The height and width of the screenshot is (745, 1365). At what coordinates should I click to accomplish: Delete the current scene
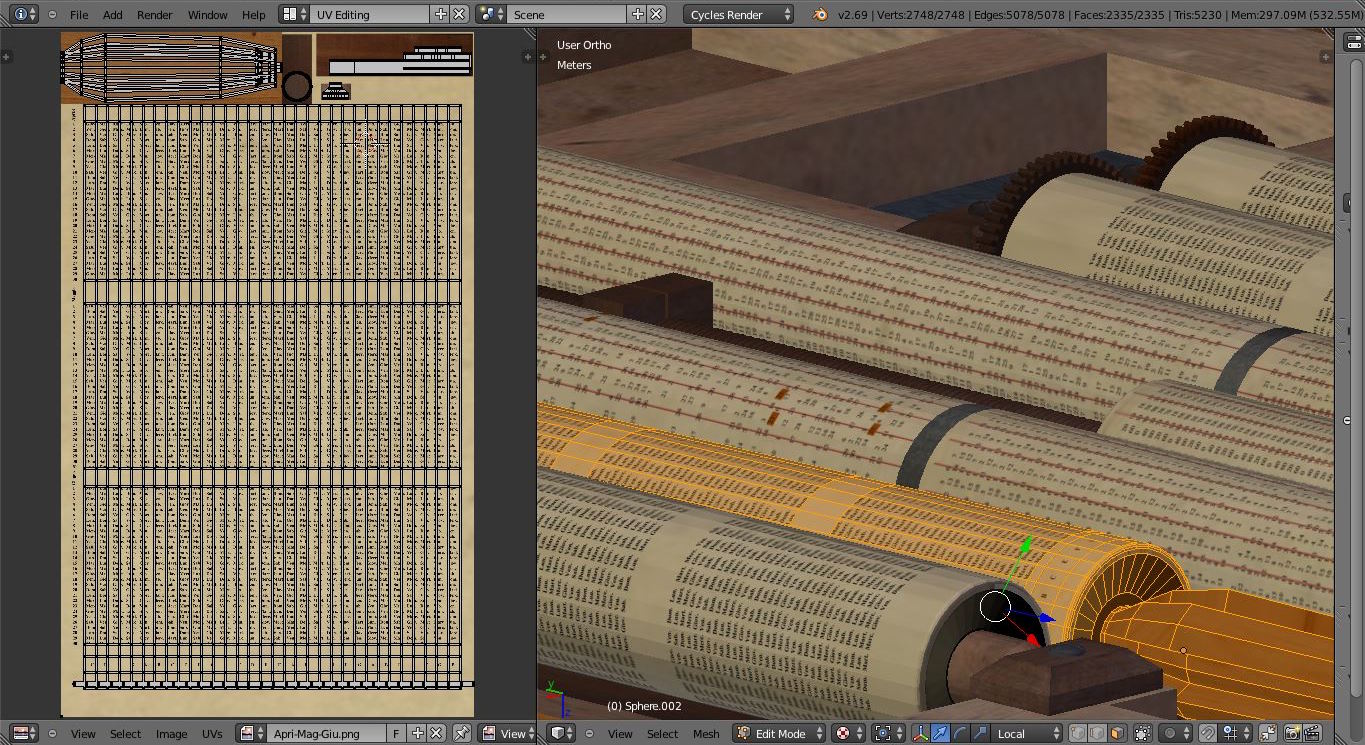tap(656, 14)
